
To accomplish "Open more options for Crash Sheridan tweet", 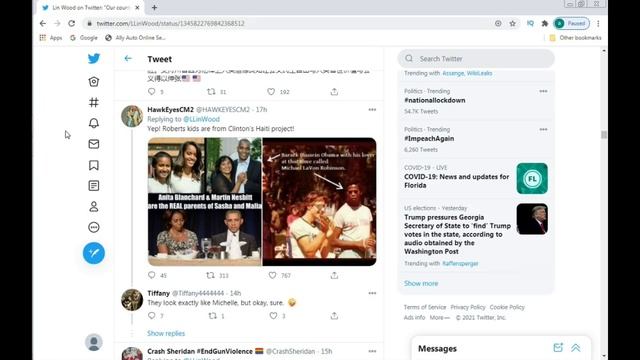I will [372, 351].
